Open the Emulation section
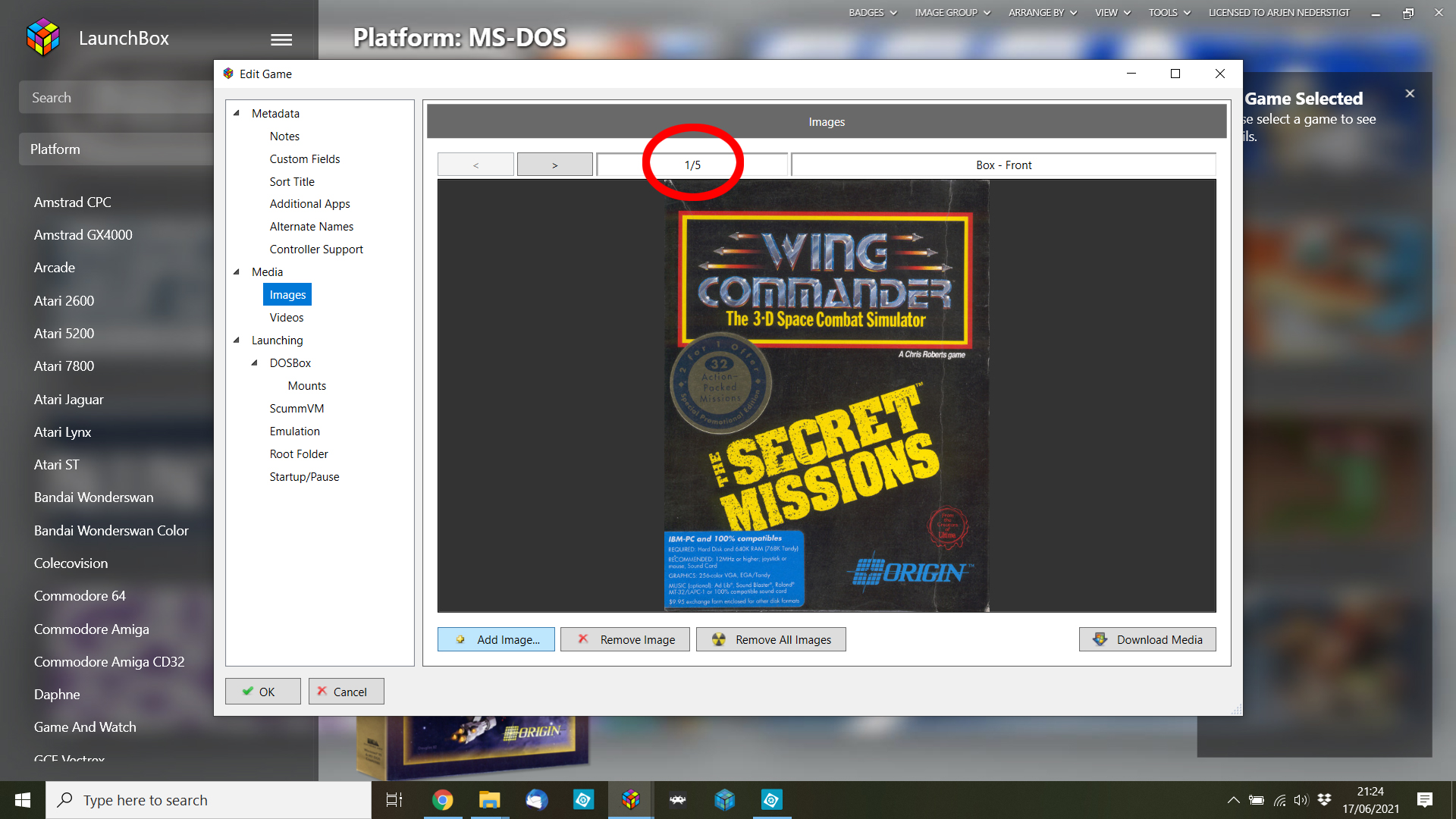Screen dimensions: 1456x819 (295, 431)
